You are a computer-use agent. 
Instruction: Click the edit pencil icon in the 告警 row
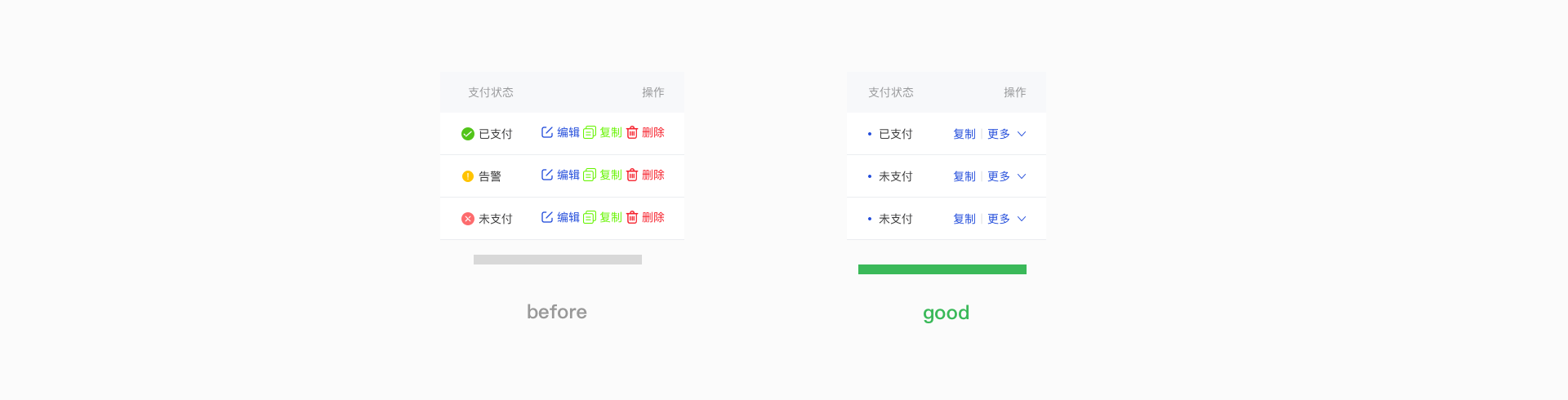(x=547, y=175)
